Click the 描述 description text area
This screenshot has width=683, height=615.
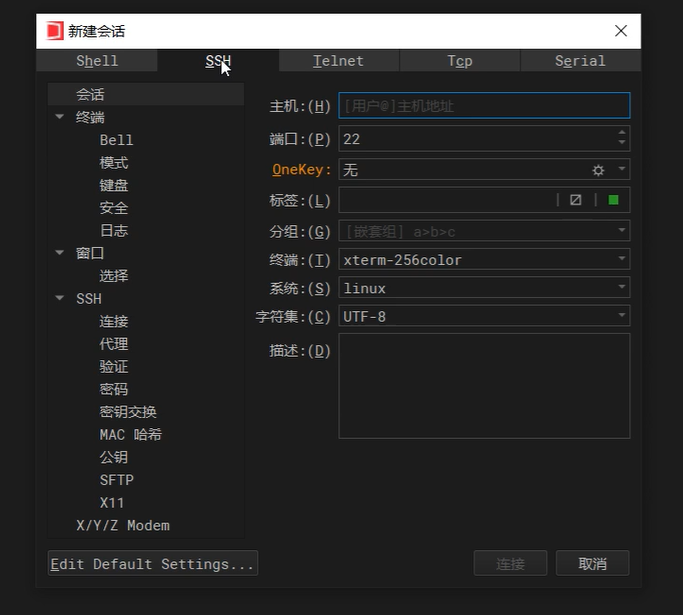[x=484, y=386]
